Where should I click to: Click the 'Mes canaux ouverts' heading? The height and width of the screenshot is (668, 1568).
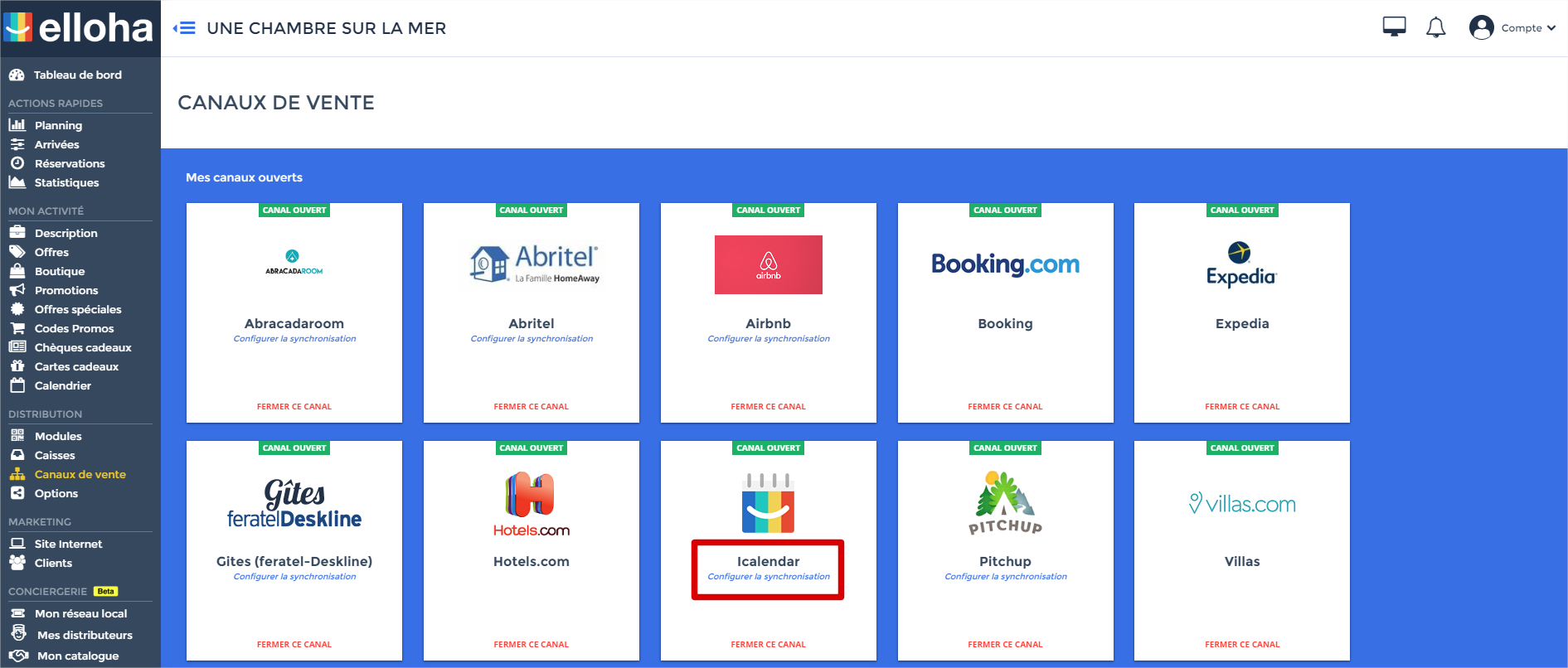point(244,177)
